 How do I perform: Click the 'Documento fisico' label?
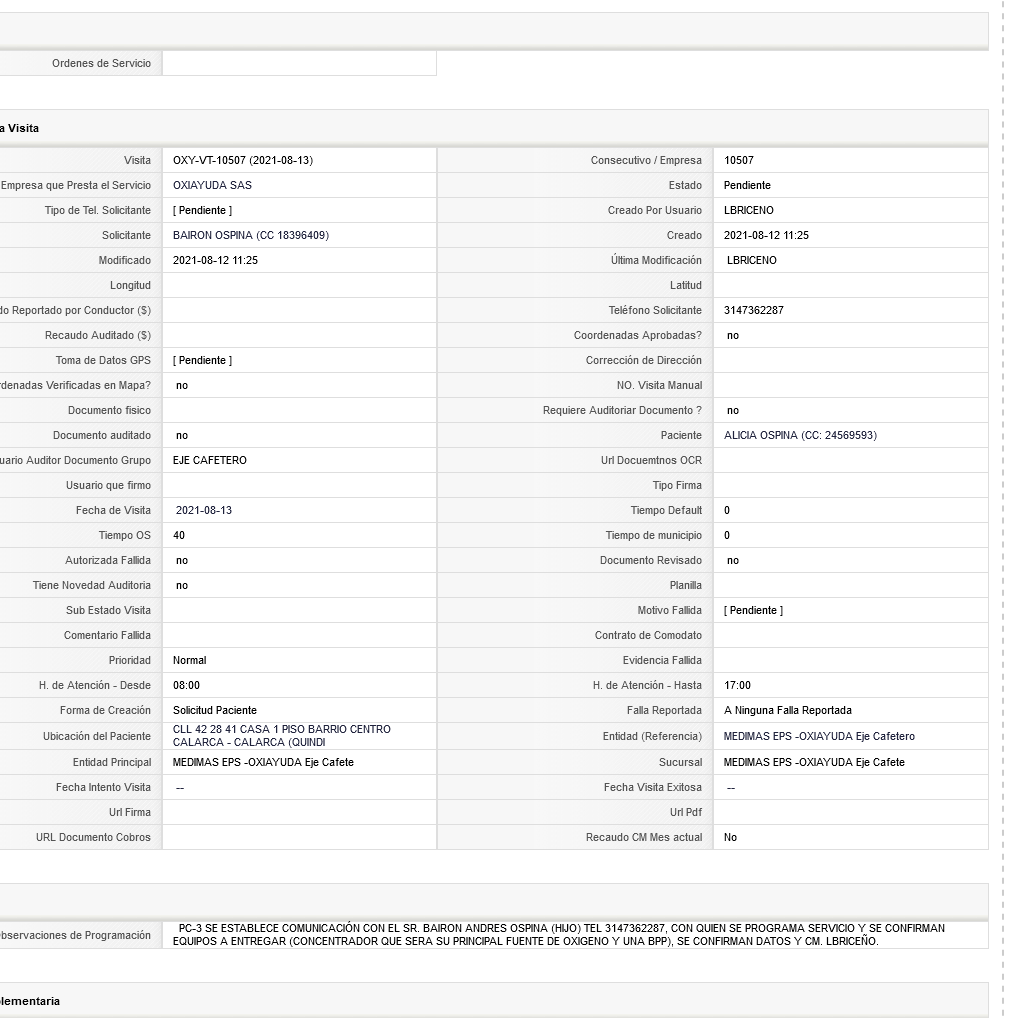109,410
